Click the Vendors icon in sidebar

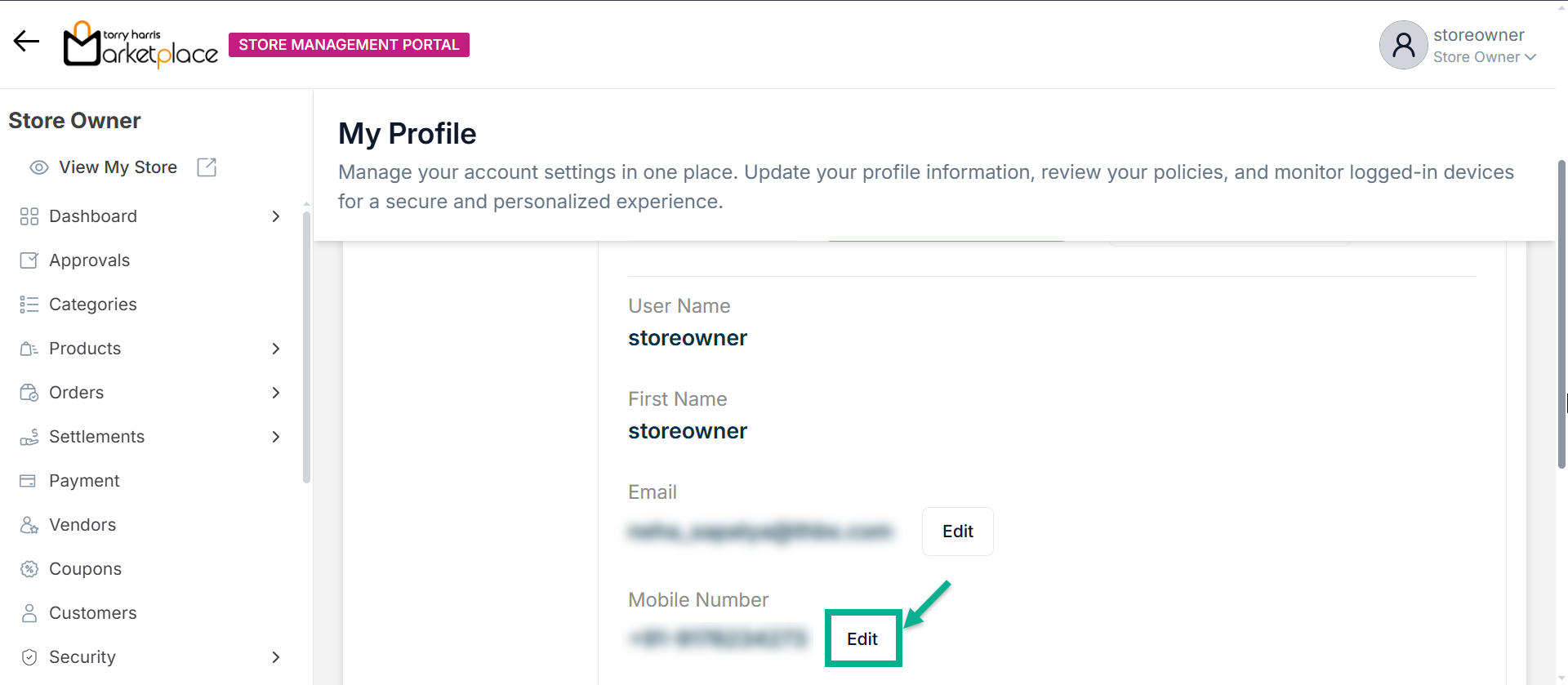point(29,525)
